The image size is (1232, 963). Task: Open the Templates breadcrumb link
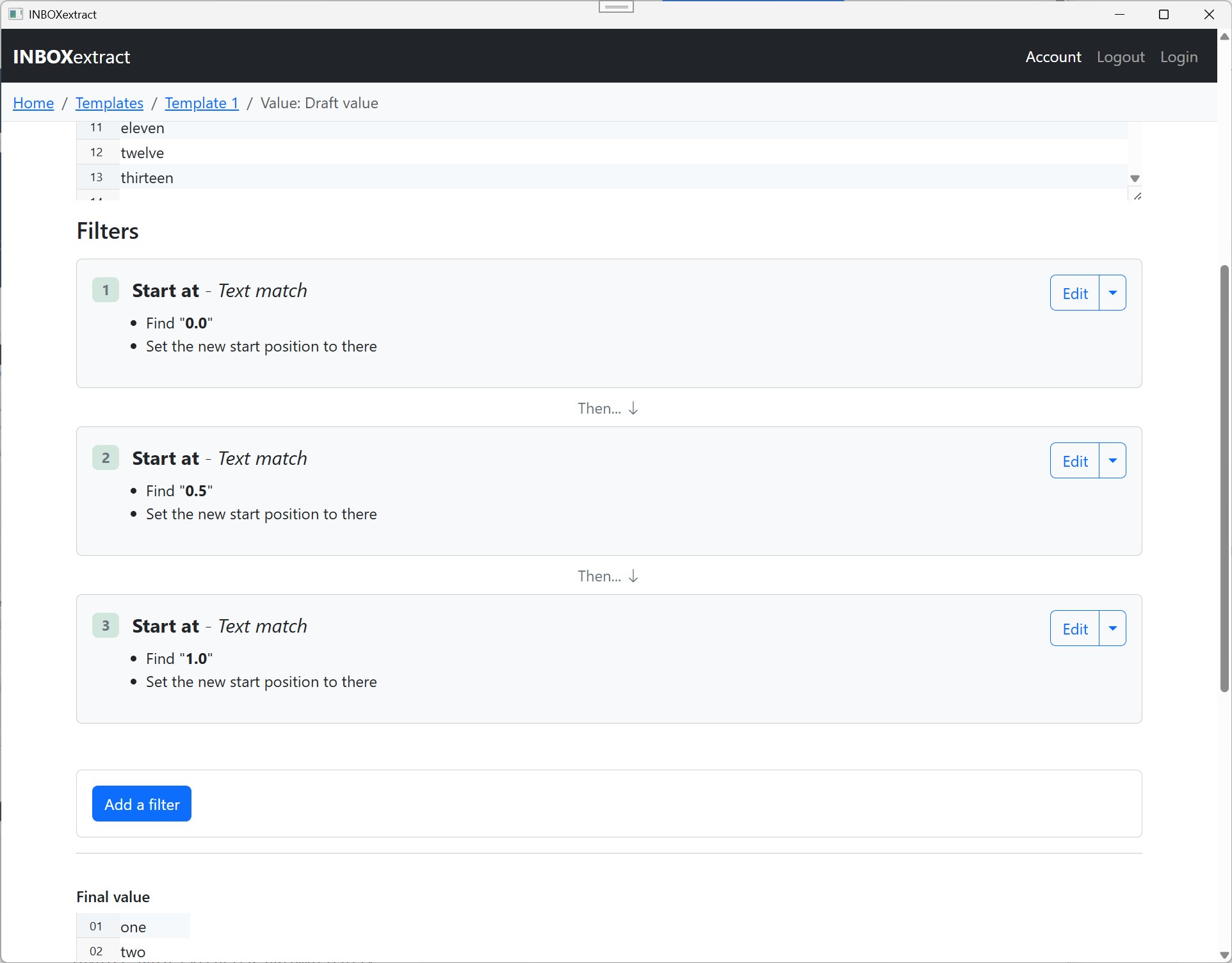coord(109,103)
